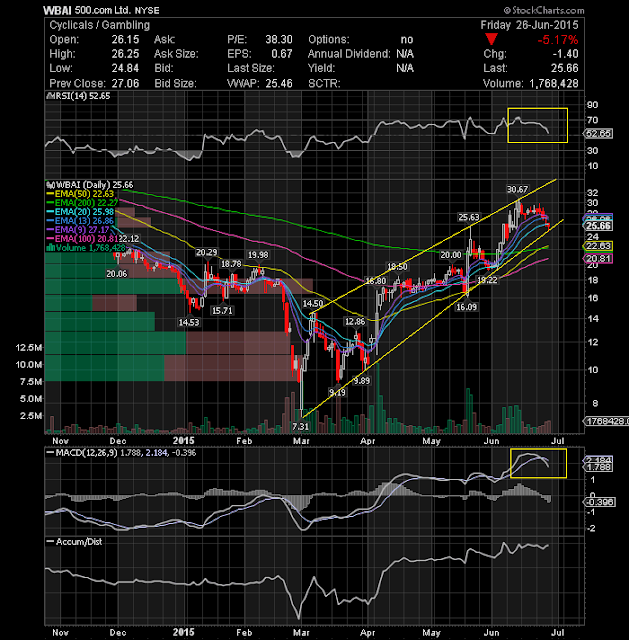Screen dimensions: 629x640
Task: Click the VWAP value 25.46
Action: (x=279, y=83)
